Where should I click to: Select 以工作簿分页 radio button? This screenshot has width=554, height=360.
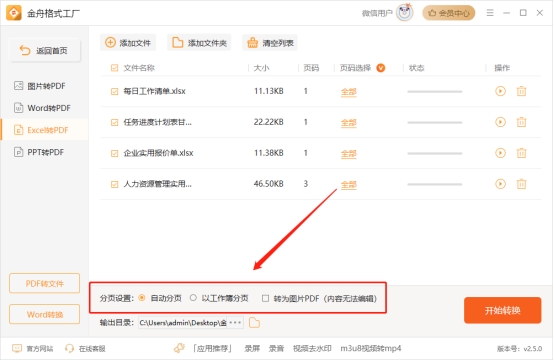193,298
